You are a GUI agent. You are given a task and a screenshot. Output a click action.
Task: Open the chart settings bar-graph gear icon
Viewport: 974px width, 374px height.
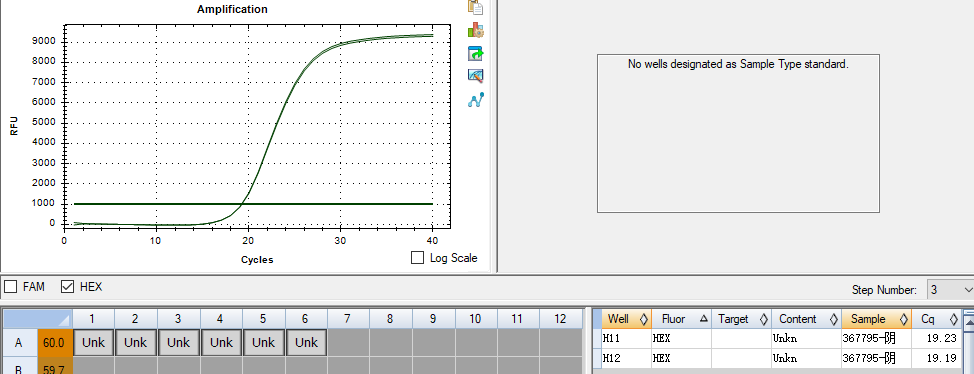(476, 30)
